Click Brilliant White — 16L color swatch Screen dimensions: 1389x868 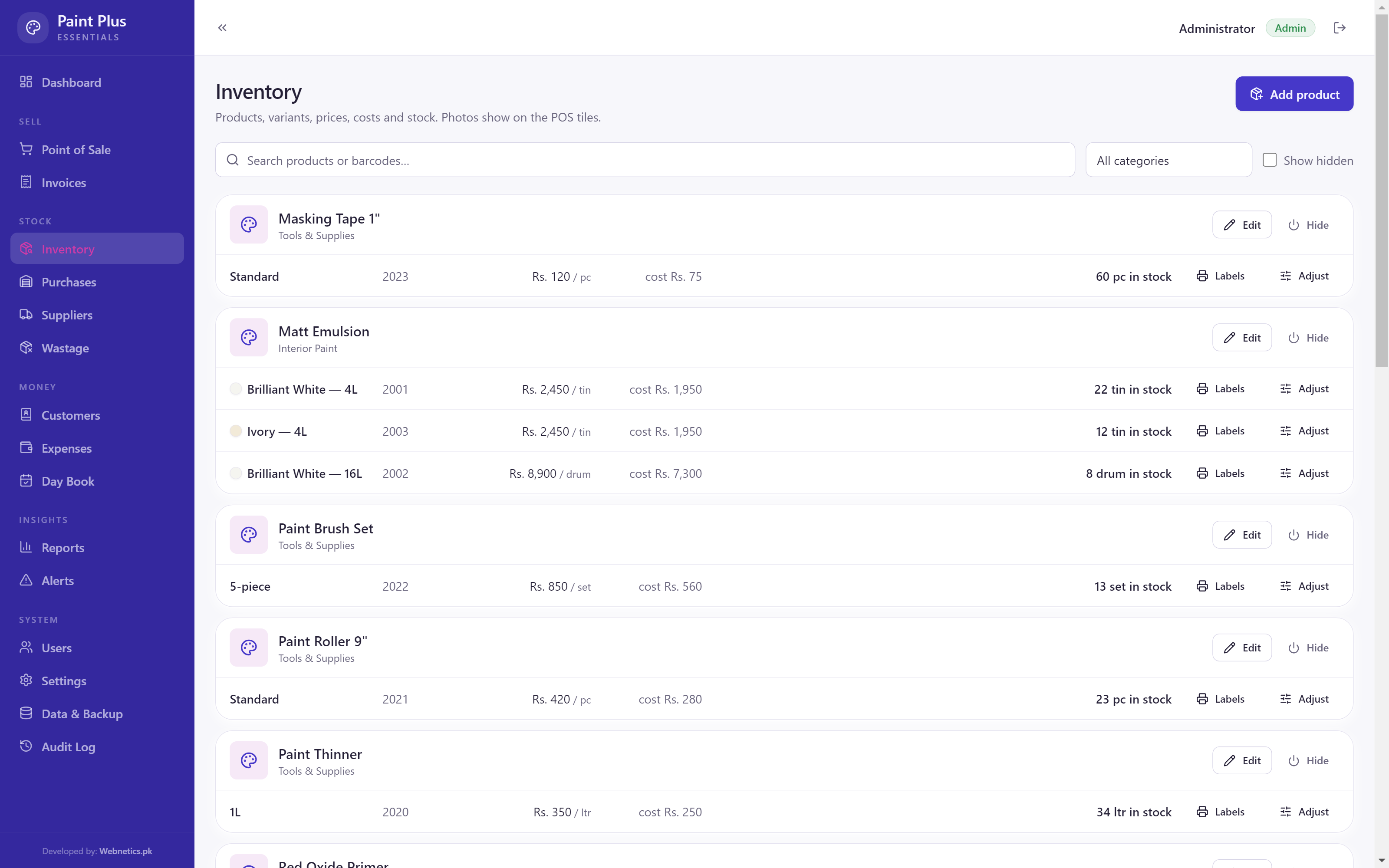pos(235,473)
